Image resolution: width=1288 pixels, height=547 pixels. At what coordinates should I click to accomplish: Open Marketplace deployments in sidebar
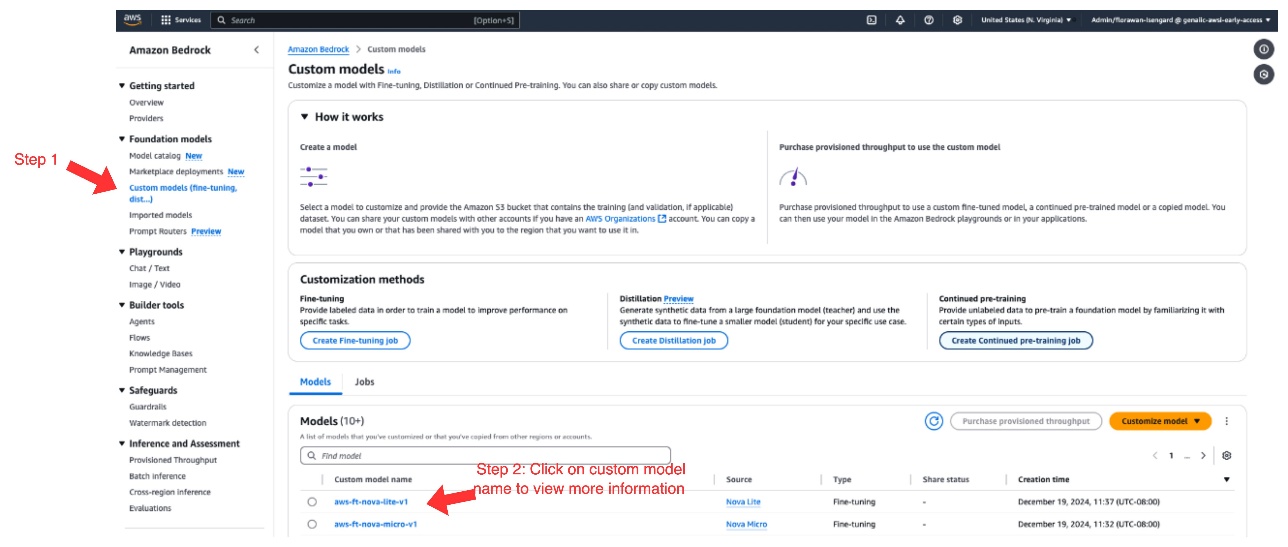pyautogui.click(x=175, y=172)
